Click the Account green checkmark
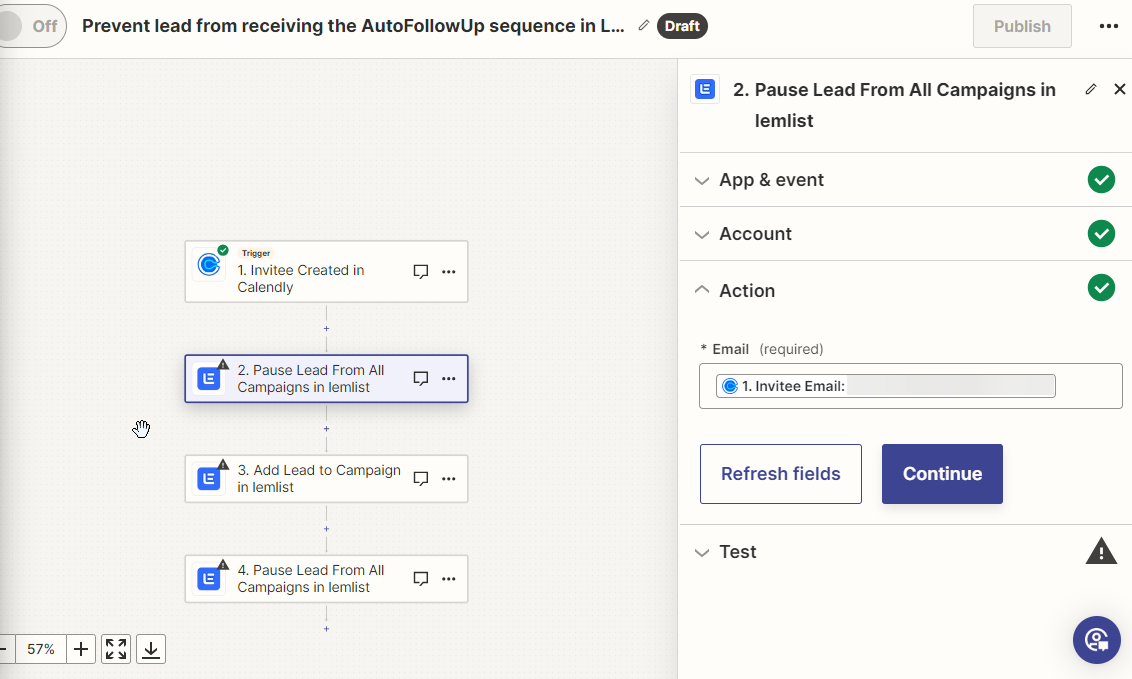 1101,234
